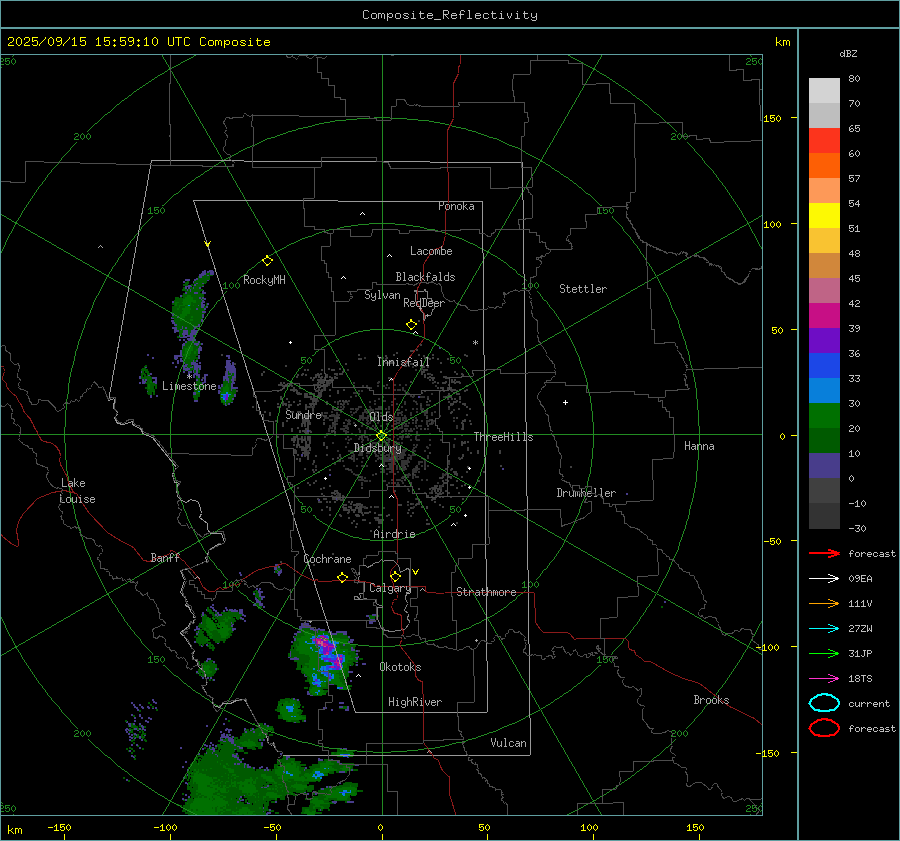
Task: Click the -150 value on the bottom km axis
Action: pos(59,827)
